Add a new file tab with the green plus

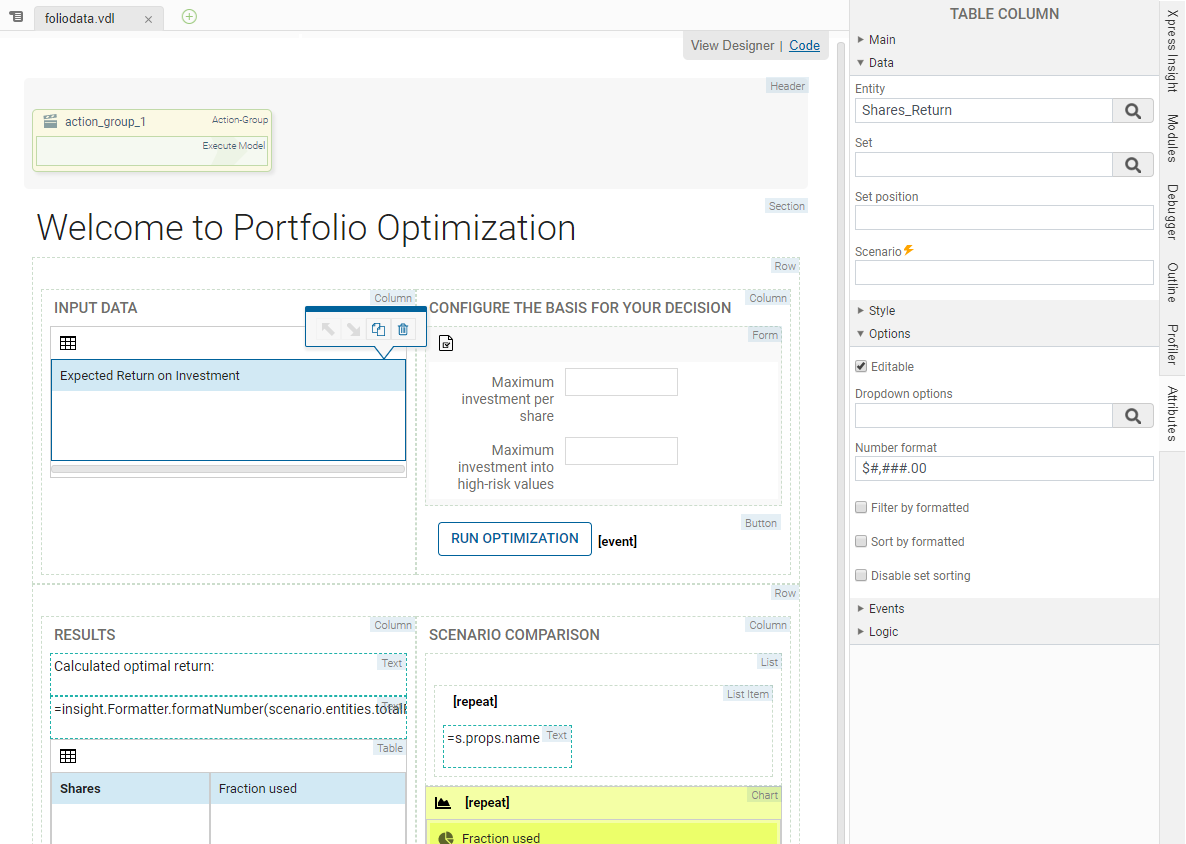point(189,16)
